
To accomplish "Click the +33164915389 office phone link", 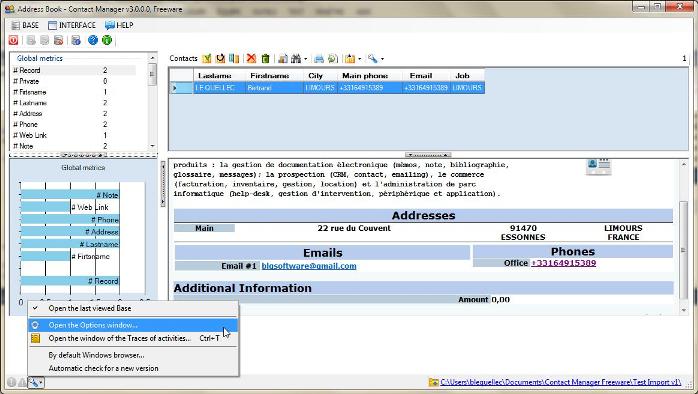I will pyautogui.click(x=564, y=263).
